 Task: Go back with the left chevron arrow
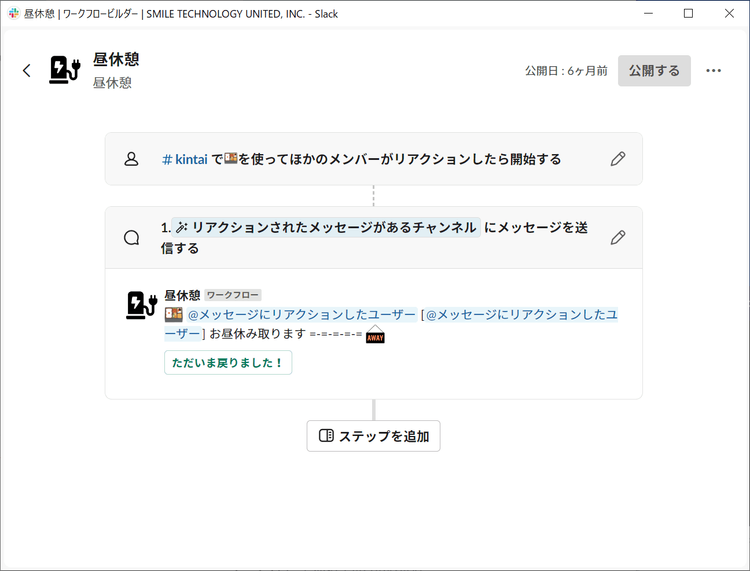(27, 71)
